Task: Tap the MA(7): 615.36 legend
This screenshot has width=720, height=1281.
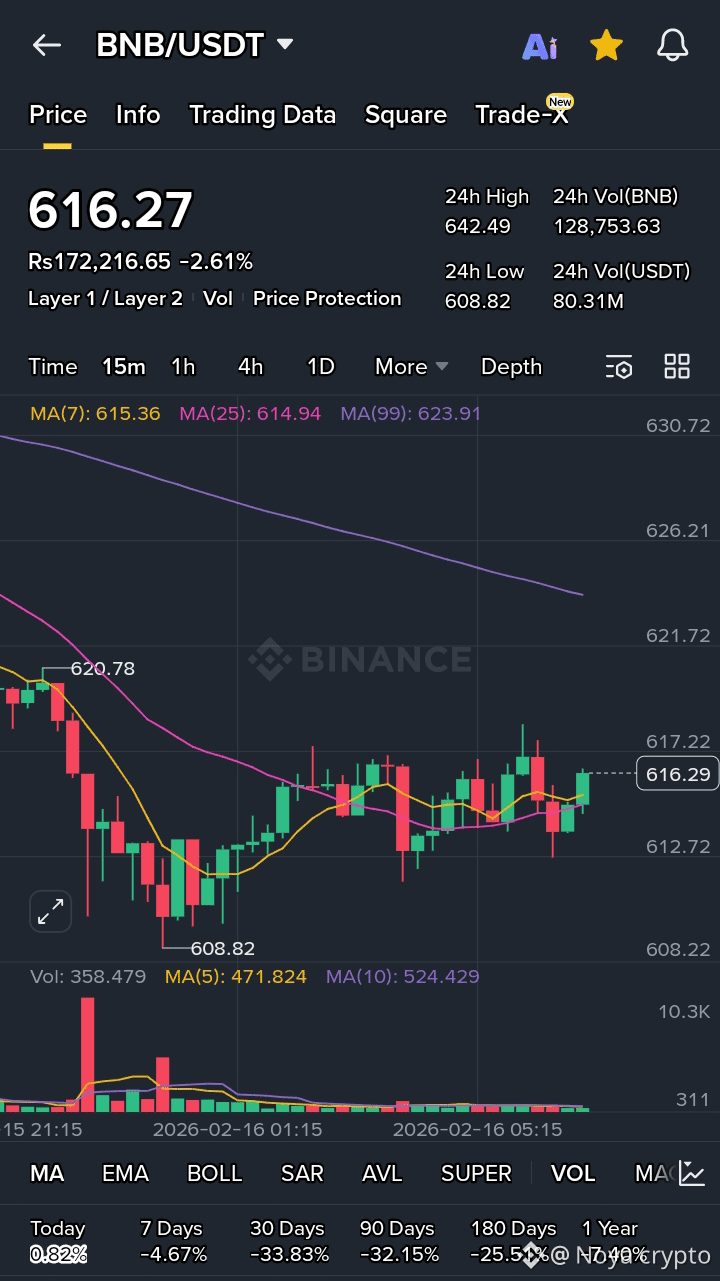Action: pos(95,413)
